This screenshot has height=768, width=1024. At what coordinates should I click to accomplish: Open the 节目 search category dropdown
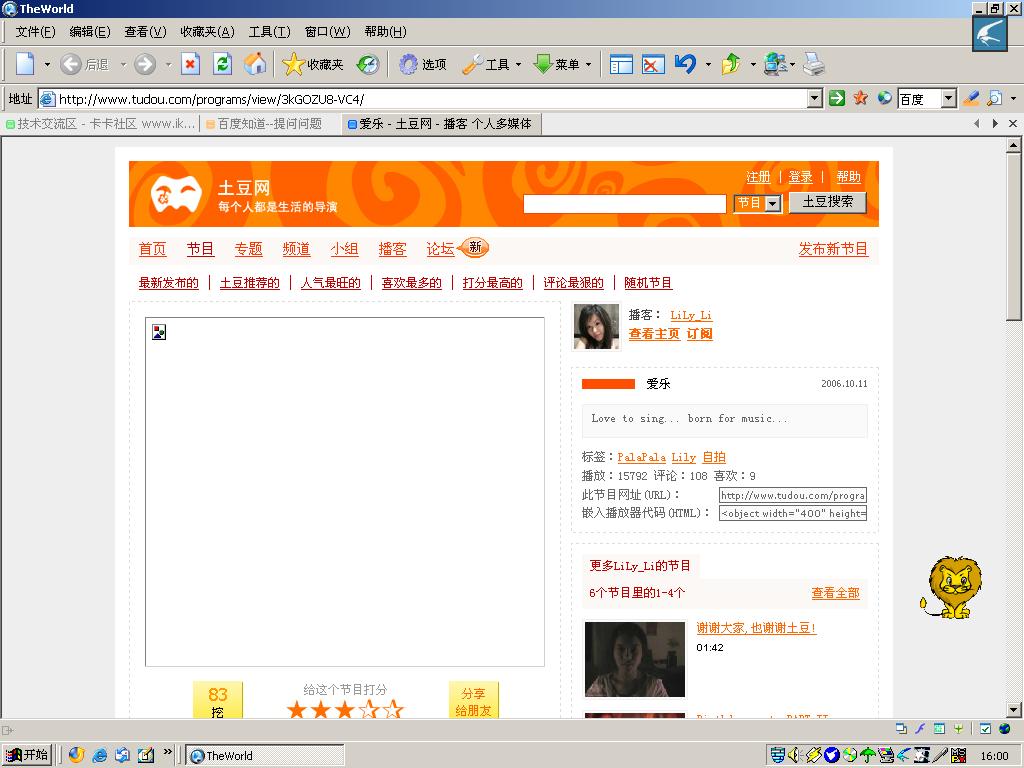tap(773, 204)
